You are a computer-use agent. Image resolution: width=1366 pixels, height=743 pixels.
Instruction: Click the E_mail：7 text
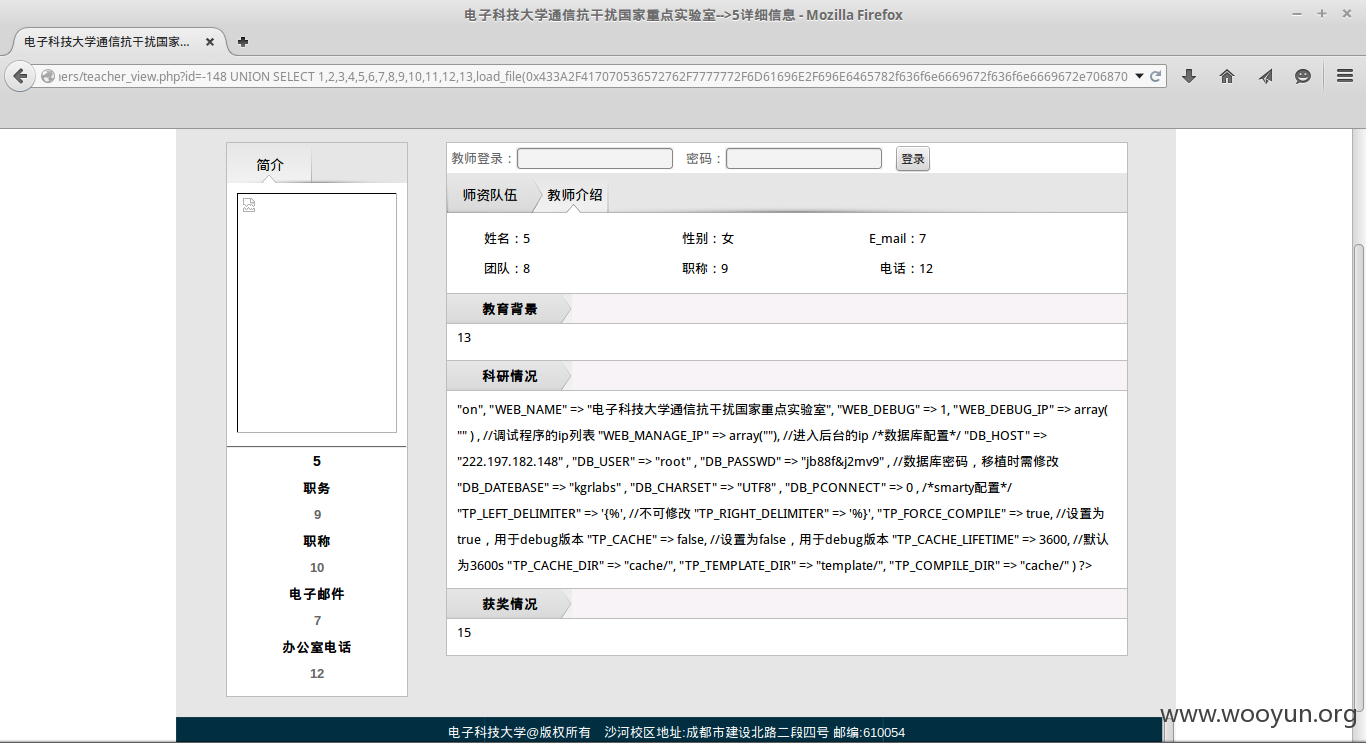point(897,238)
